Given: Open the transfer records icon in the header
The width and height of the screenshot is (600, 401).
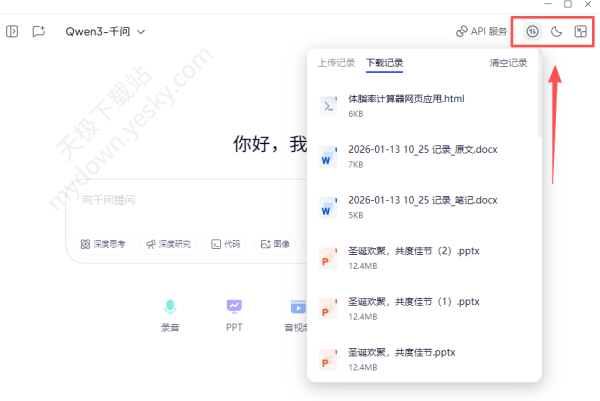Looking at the screenshot, I should (533, 31).
